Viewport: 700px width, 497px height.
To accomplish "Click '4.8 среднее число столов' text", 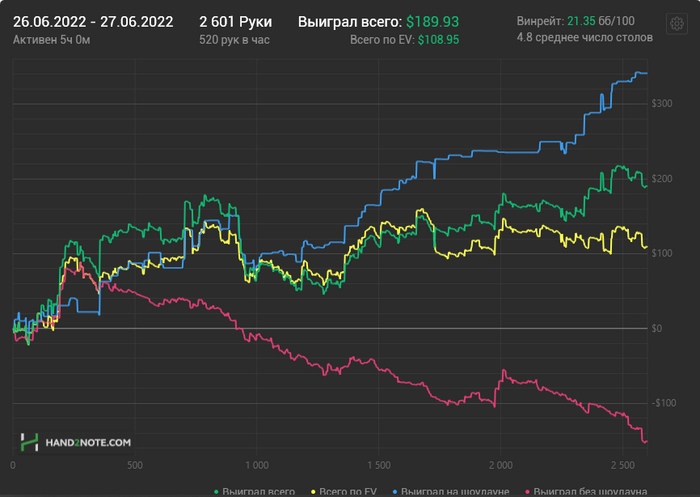I will [x=584, y=38].
